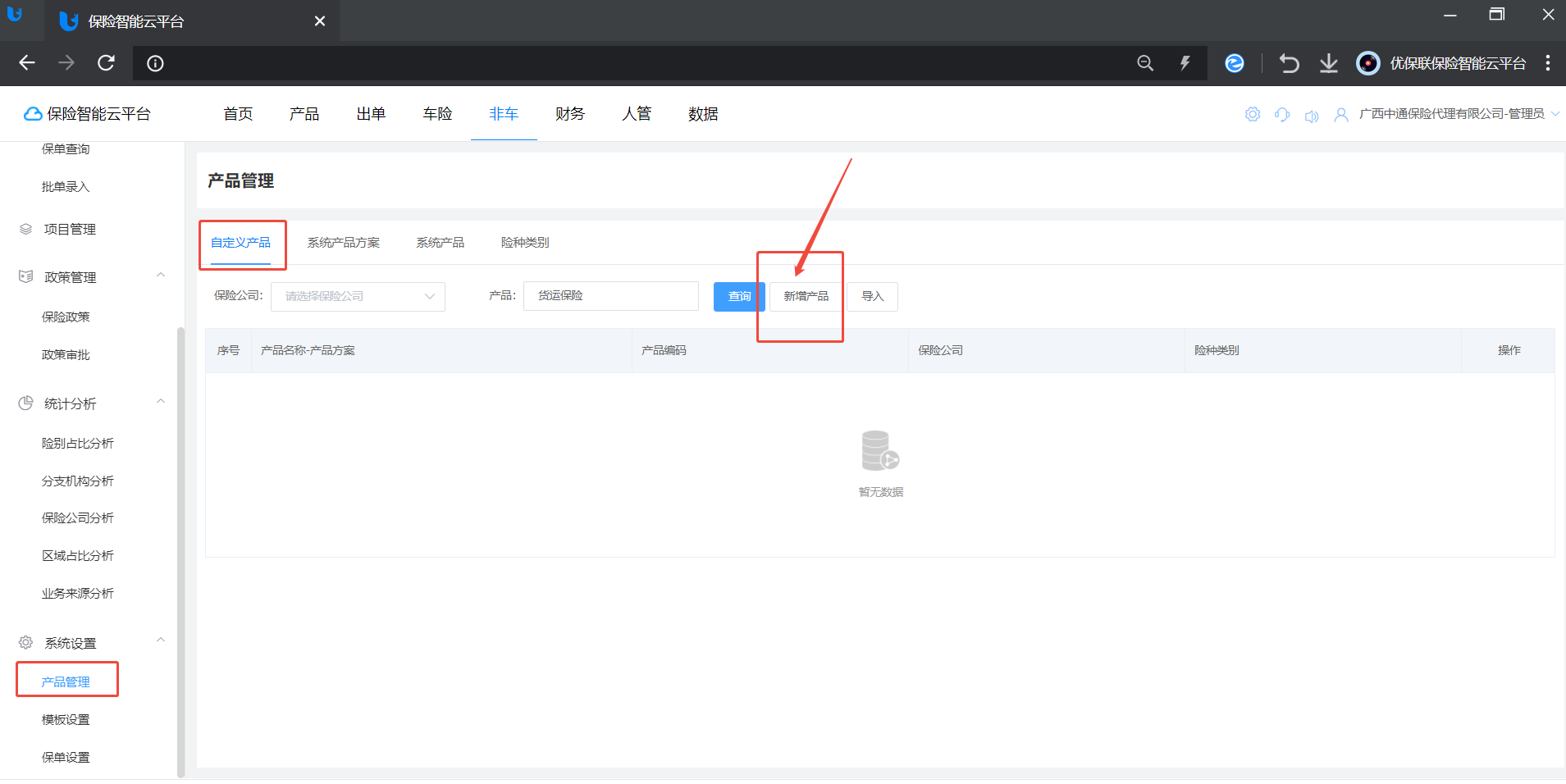The width and height of the screenshot is (1566, 784).
Task: Collapse the 政策管理 sidebar section
Action: tap(161, 276)
